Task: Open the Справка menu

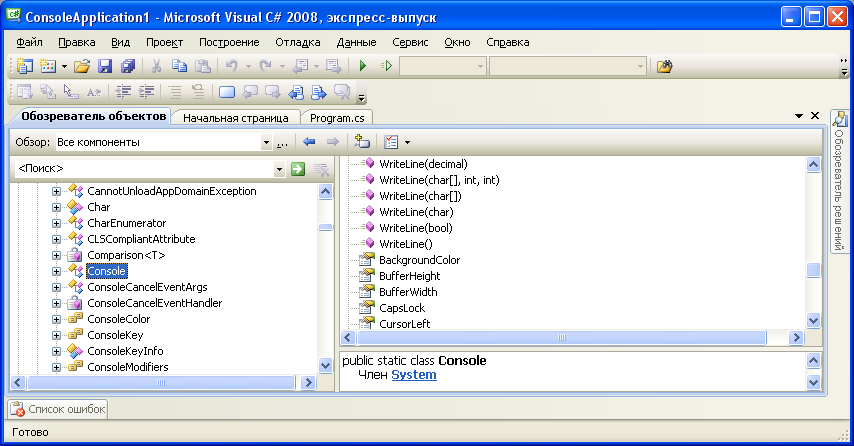Action: [508, 42]
